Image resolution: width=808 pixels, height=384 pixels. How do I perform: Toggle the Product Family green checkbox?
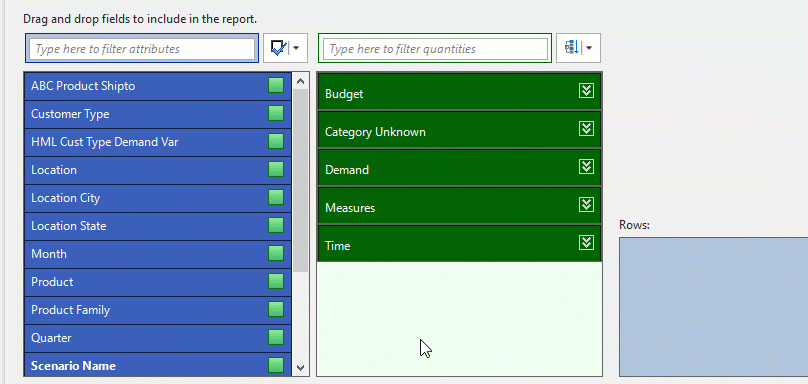point(276,309)
